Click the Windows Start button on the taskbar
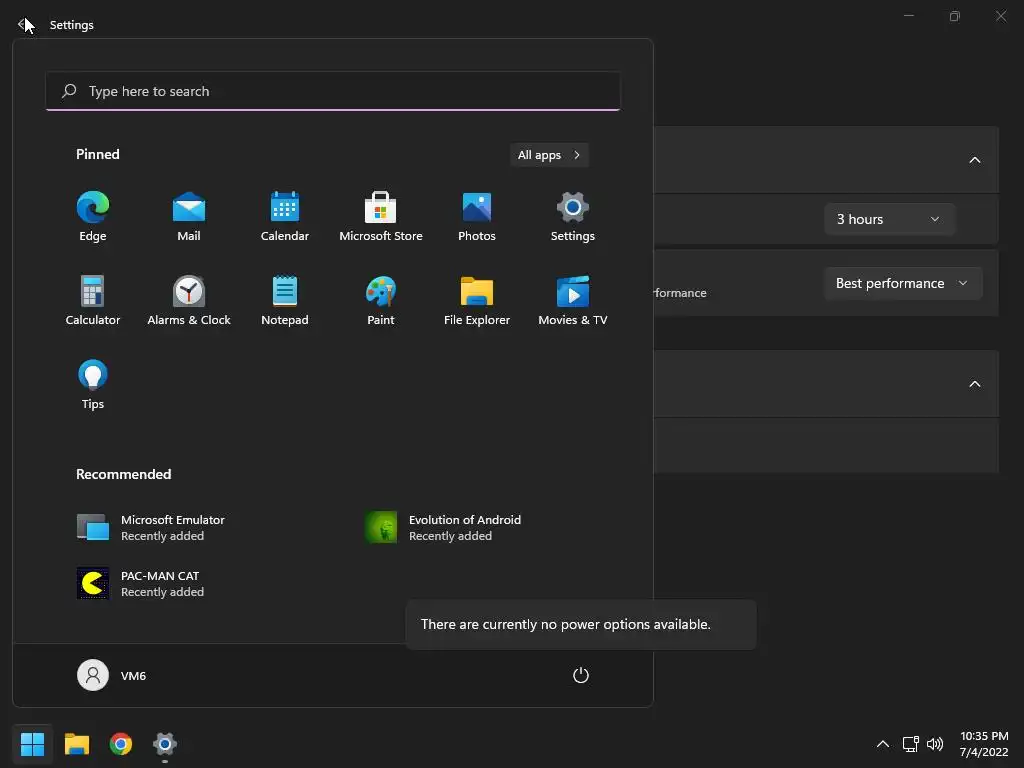This screenshot has width=1024, height=768. [32, 744]
